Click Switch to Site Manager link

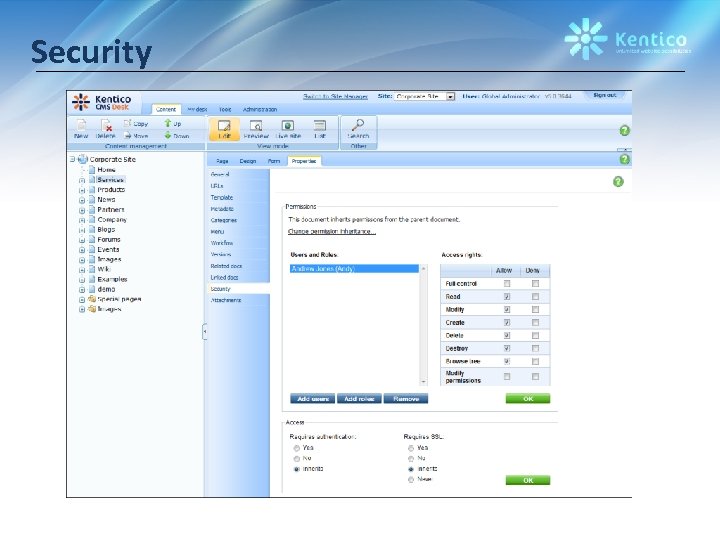(x=335, y=96)
